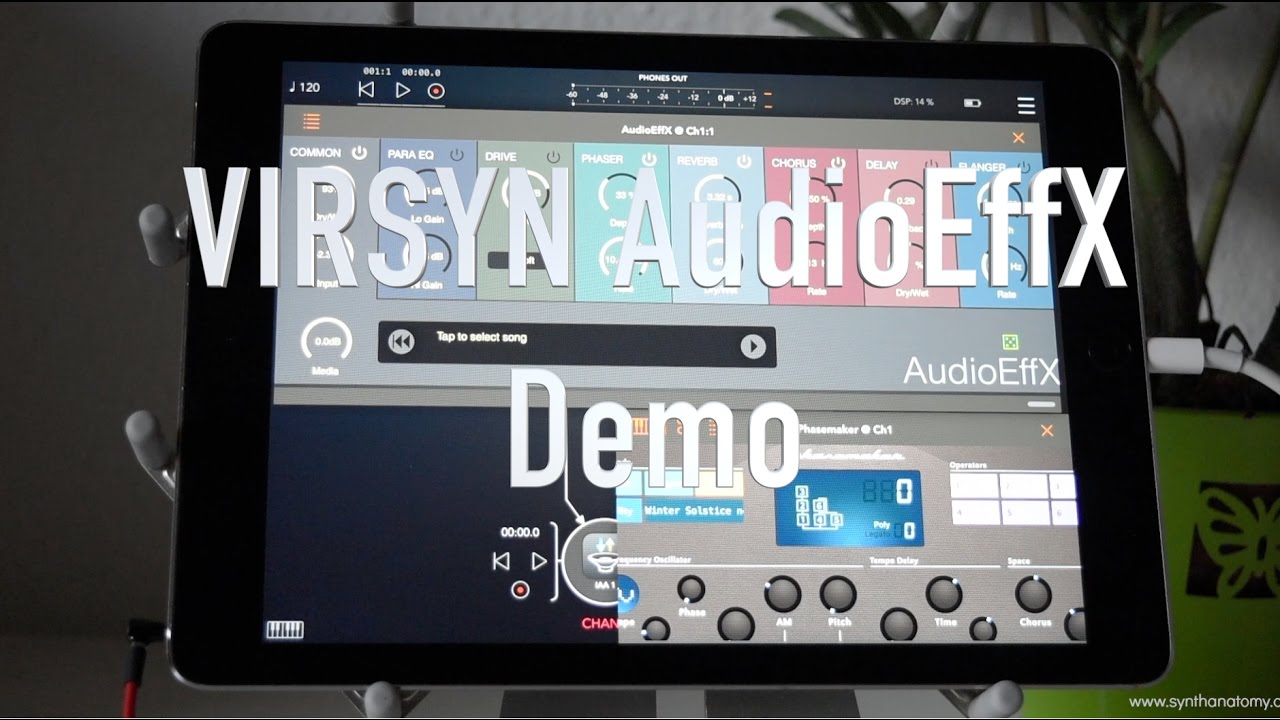1280x720 pixels.
Task: Show the on-screen keyboard icon
Action: click(x=285, y=629)
